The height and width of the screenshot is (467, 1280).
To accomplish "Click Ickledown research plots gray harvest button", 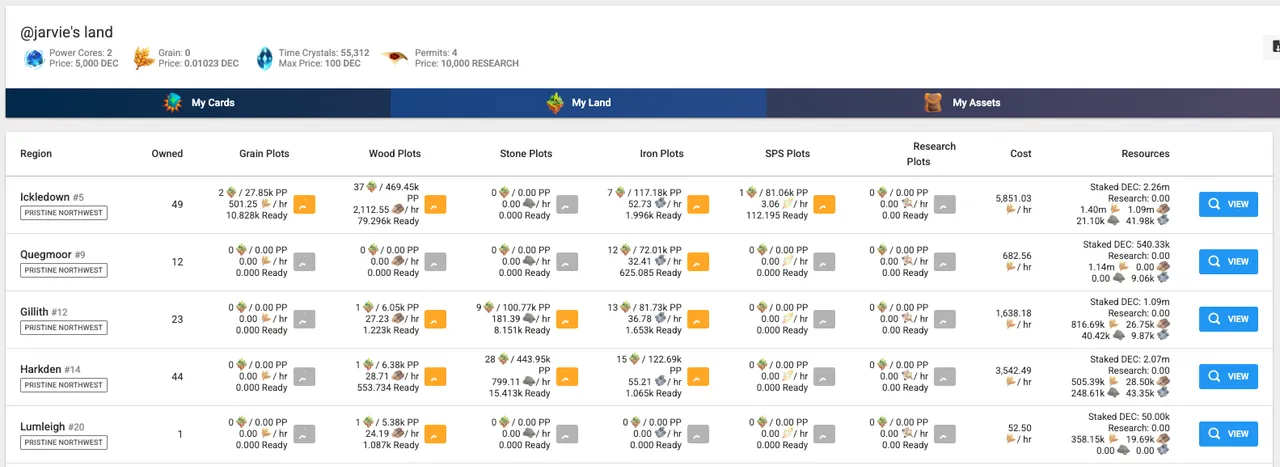I will (945, 204).
